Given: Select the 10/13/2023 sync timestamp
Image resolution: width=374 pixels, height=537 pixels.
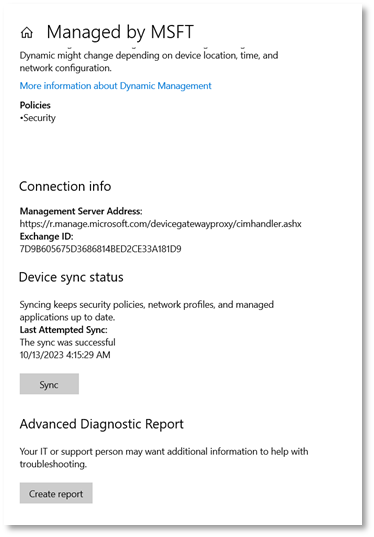Looking at the screenshot, I should 65,355.
